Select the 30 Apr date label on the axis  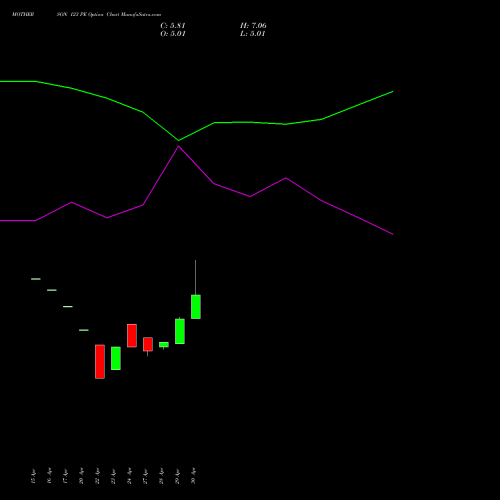tap(193, 476)
